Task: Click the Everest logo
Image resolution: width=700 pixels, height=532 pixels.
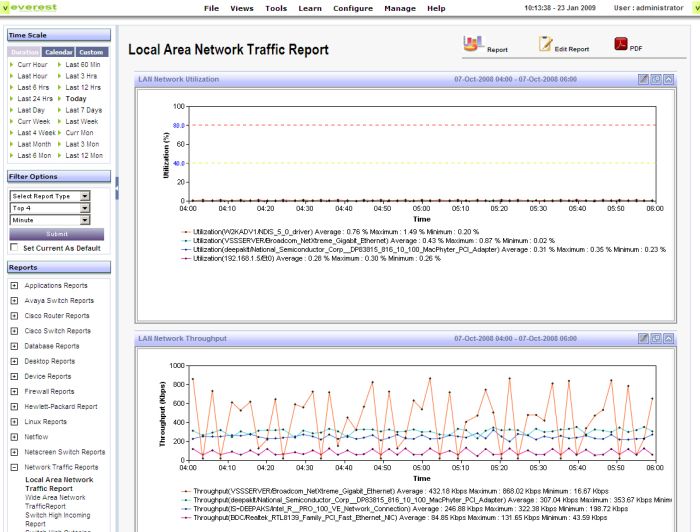Action: coord(29,8)
